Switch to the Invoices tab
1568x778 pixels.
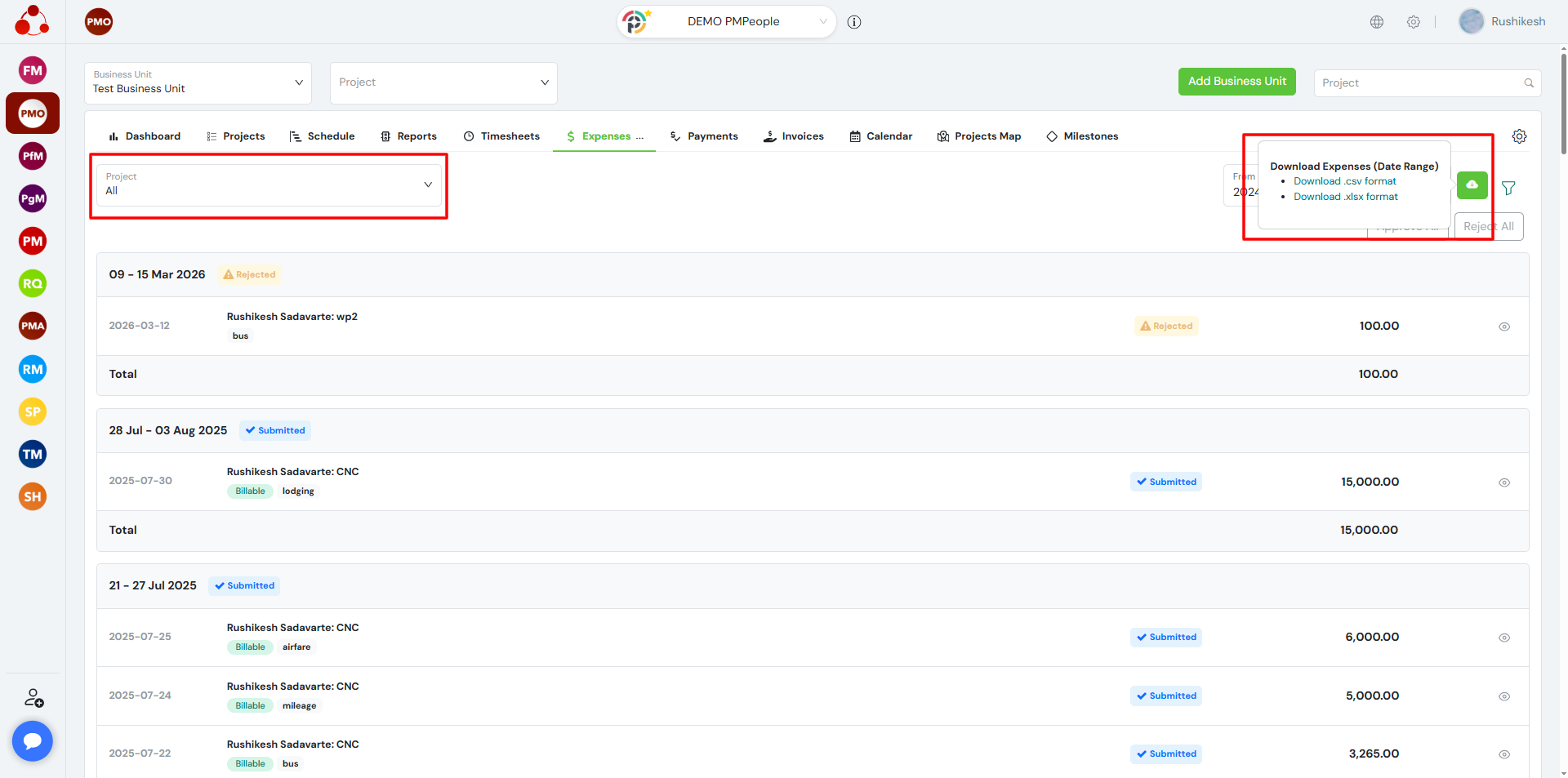(794, 136)
